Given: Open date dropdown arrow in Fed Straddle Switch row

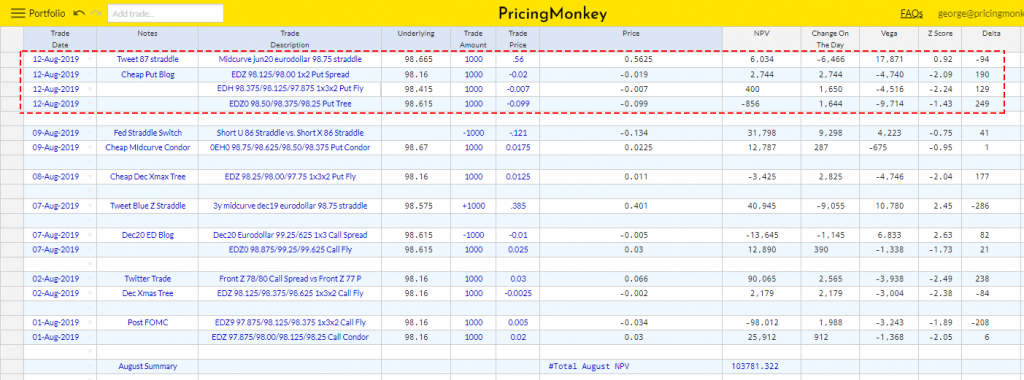Looking at the screenshot, I should (90, 133).
